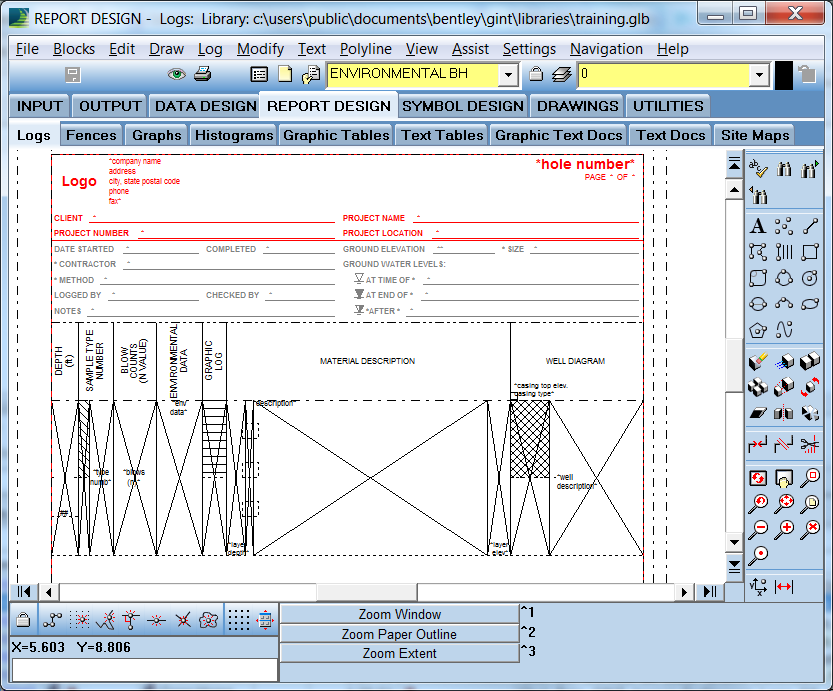Toggle perpendicular snap mode
833x691 pixels.
tap(131, 620)
